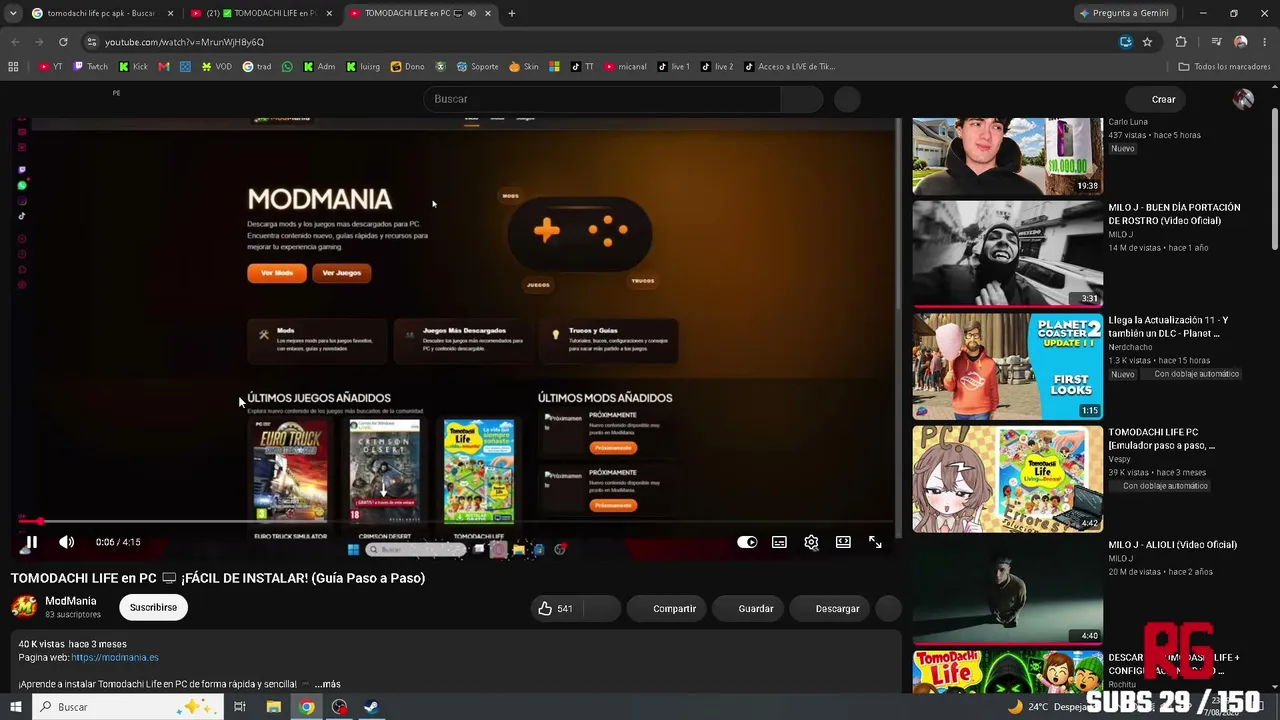Screen dimensions: 1280x720
Task: Open the Dono bookmark
Action: click(x=408, y=67)
